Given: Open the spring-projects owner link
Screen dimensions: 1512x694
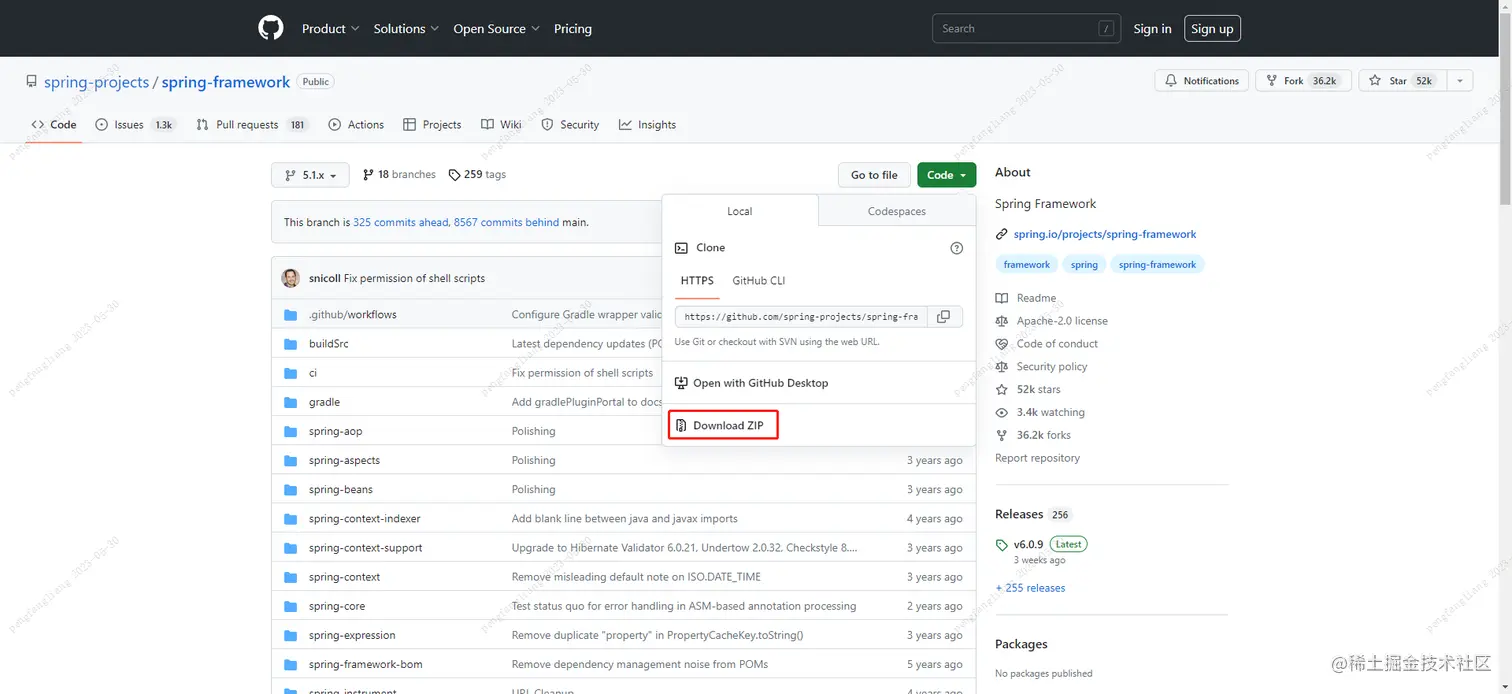Looking at the screenshot, I should point(96,82).
